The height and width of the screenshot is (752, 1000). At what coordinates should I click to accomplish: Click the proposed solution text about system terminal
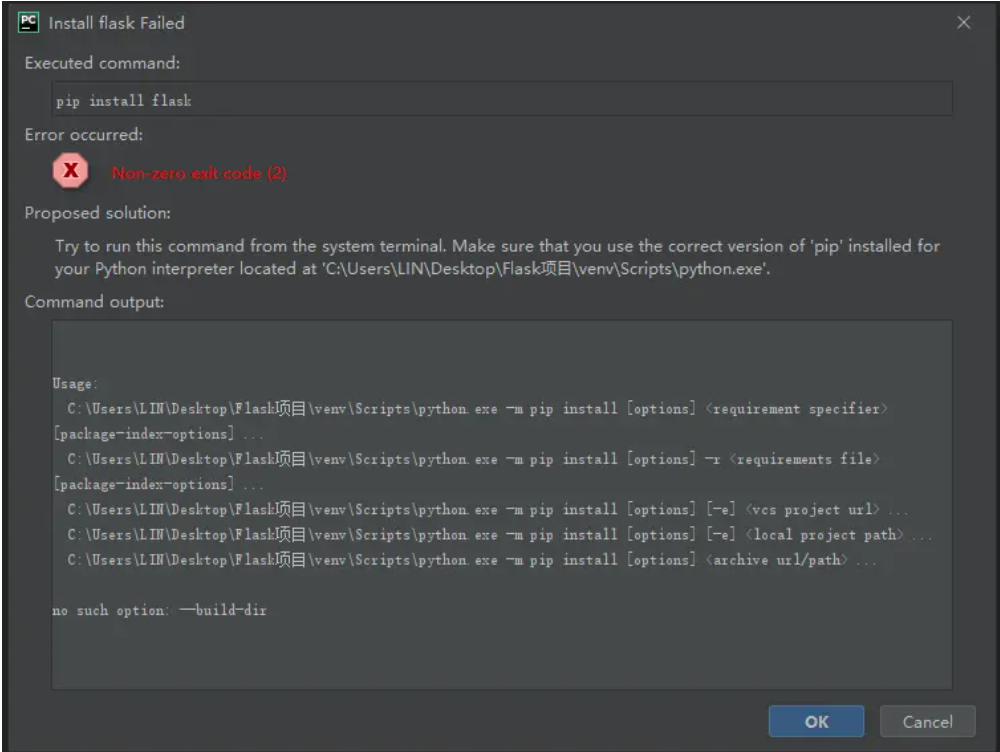497,257
